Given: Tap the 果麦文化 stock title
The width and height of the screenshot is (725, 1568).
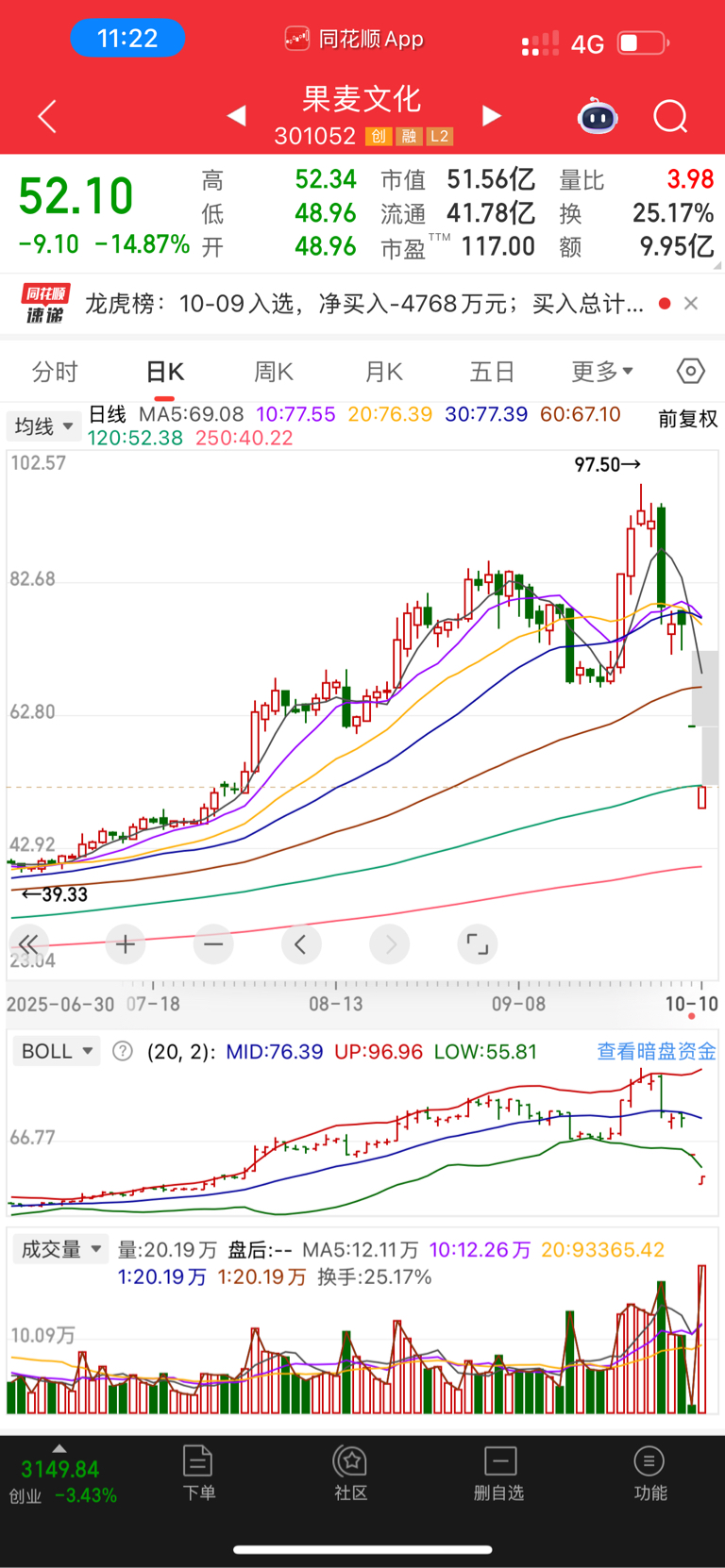Looking at the screenshot, I should 362,99.
